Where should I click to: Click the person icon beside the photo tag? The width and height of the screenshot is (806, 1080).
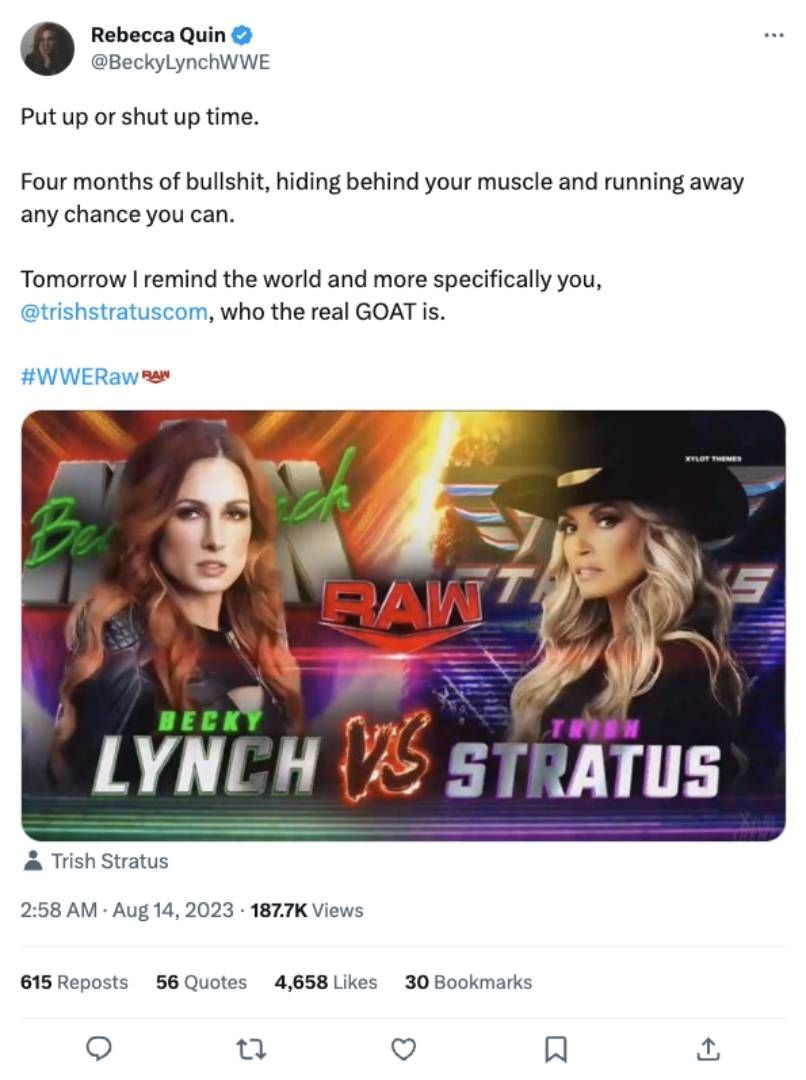tap(32, 860)
